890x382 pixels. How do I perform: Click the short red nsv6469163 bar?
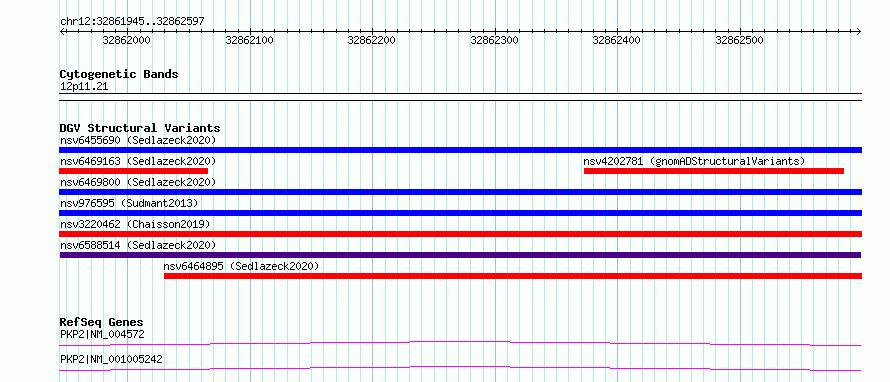point(134,171)
